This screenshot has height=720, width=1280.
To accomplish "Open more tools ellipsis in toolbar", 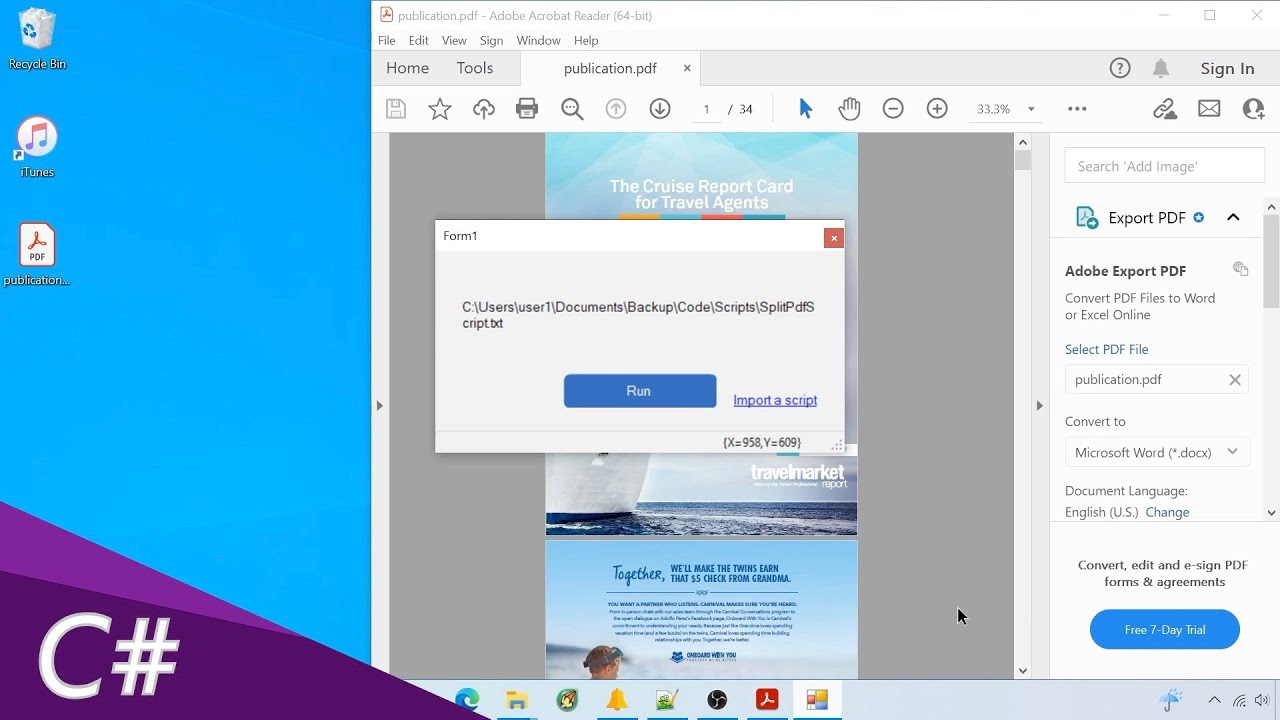I will [x=1077, y=109].
